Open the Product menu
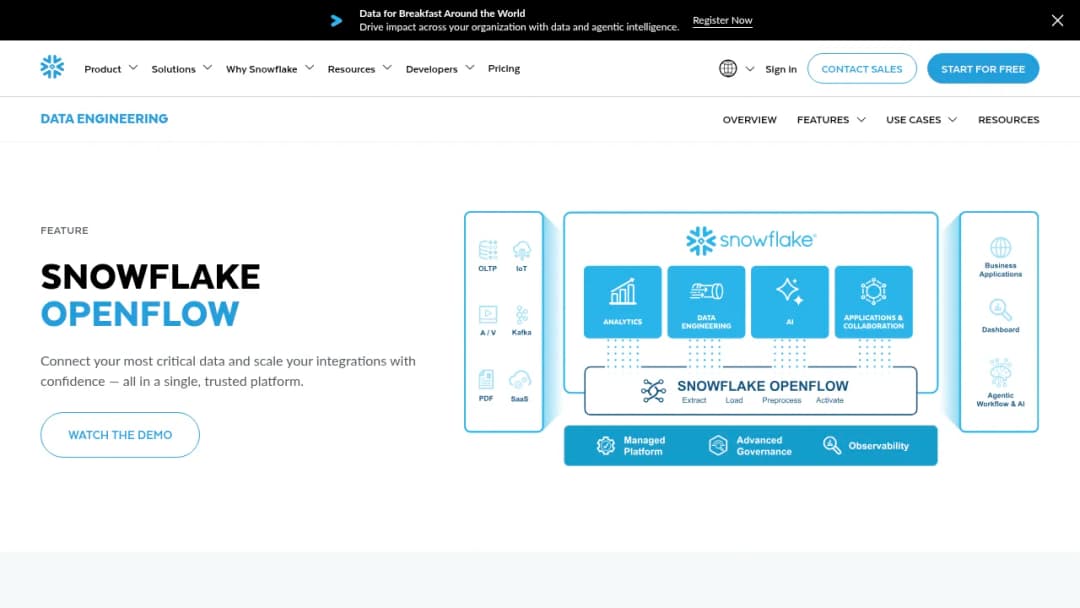 (x=103, y=69)
